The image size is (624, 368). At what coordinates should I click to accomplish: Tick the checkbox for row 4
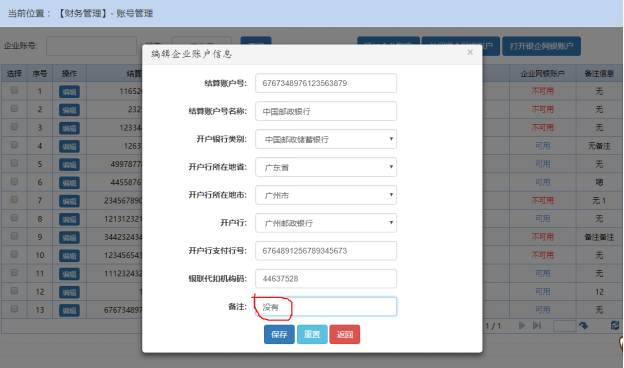[14, 145]
